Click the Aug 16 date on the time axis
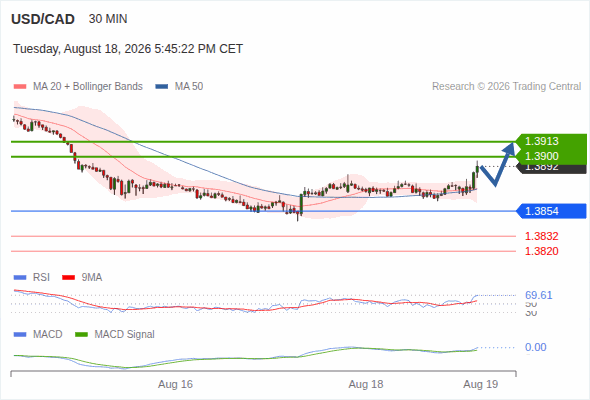 click(x=175, y=384)
